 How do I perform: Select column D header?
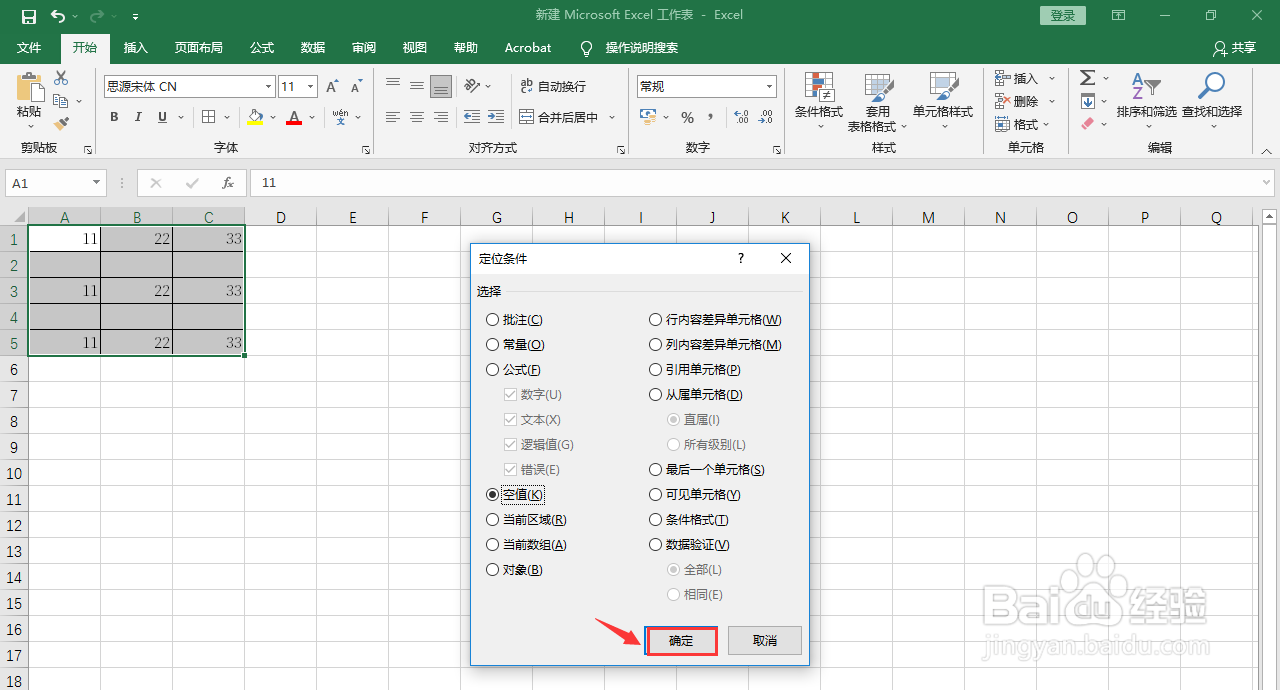281,217
